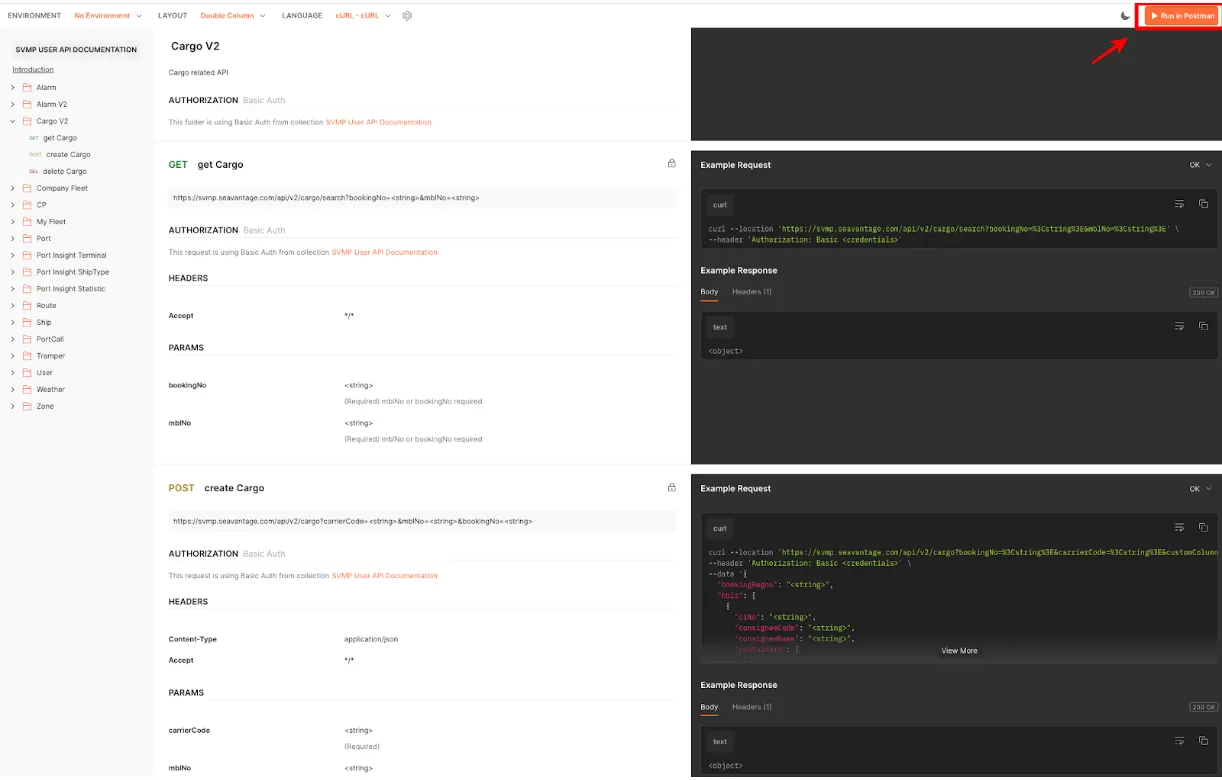Collapse the Cargo V2 folder chevron
Viewport: 1222px width, 780px height.
[x=13, y=121]
